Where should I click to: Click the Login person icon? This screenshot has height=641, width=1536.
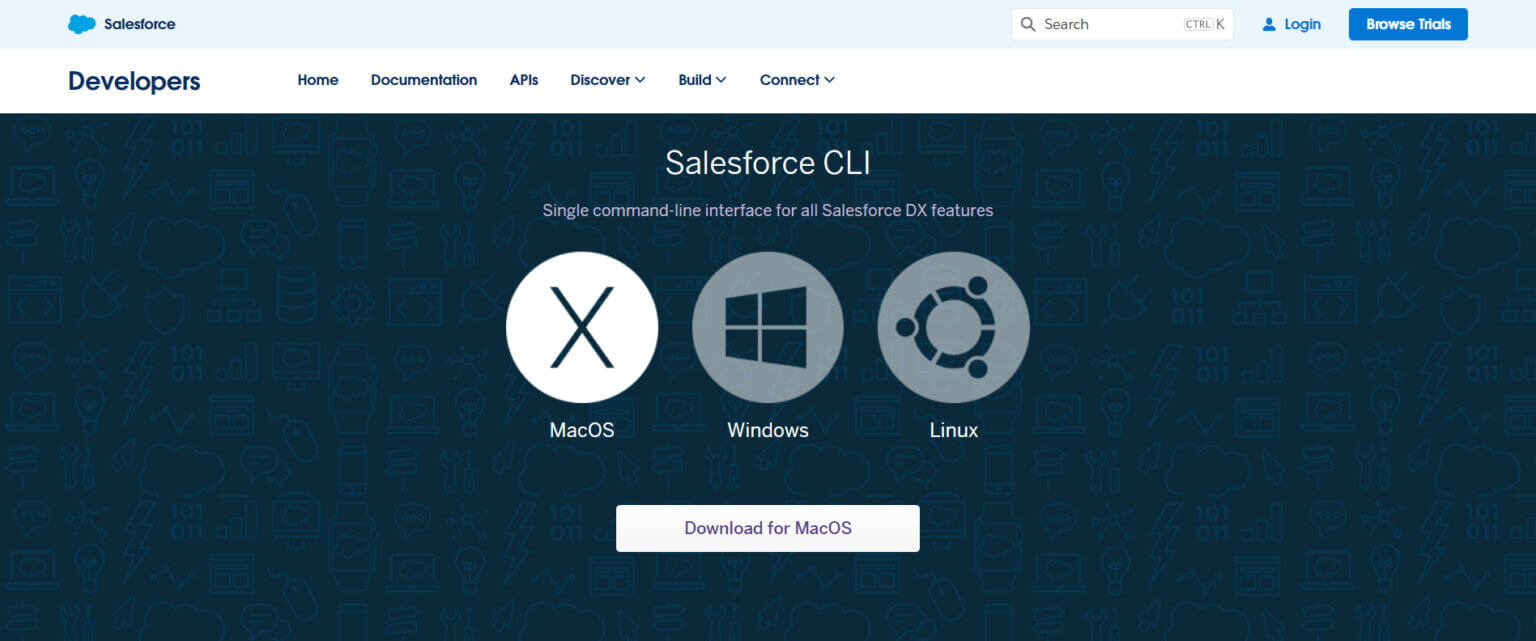1269,23
